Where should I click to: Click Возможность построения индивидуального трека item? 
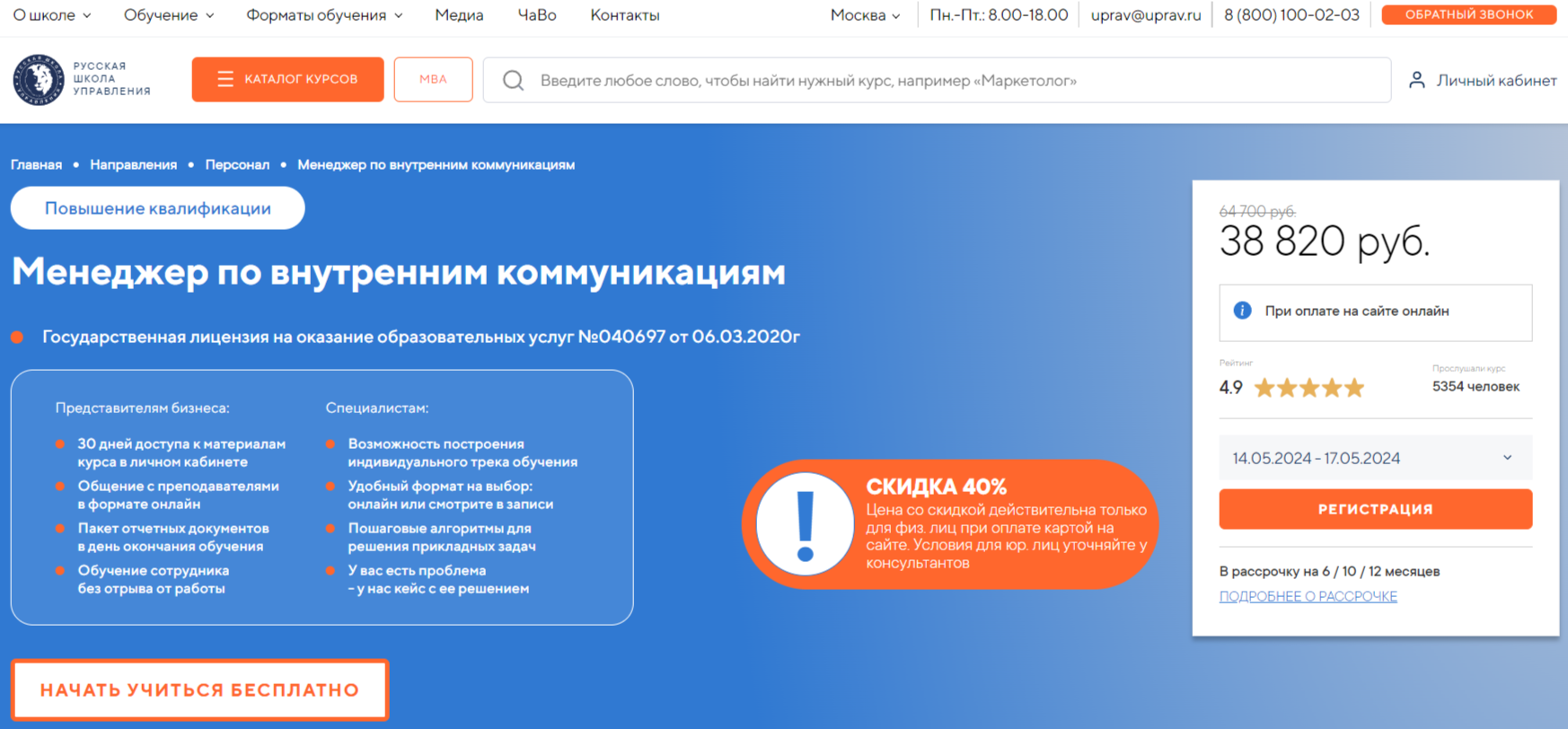462,452
